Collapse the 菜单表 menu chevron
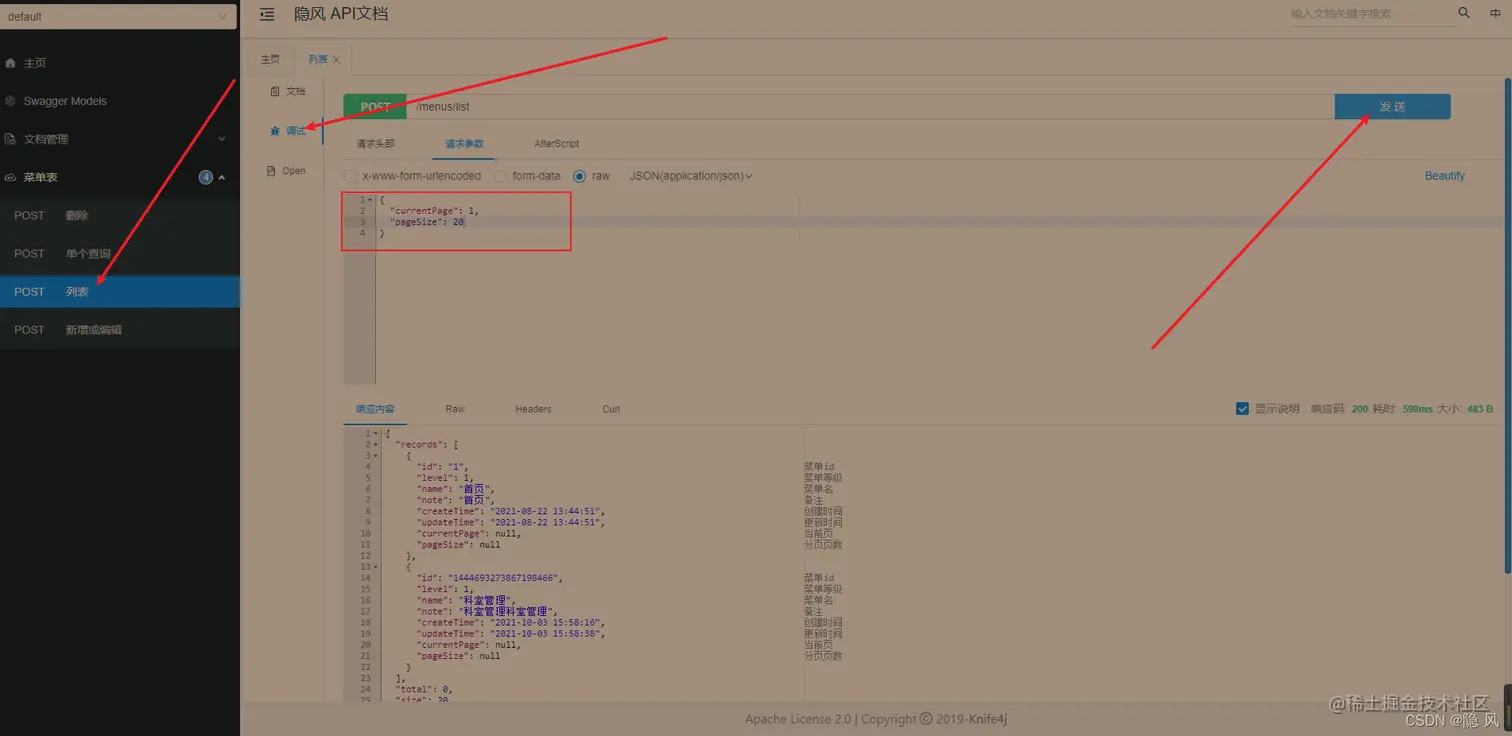Image resolution: width=1512 pixels, height=736 pixels. click(x=222, y=177)
